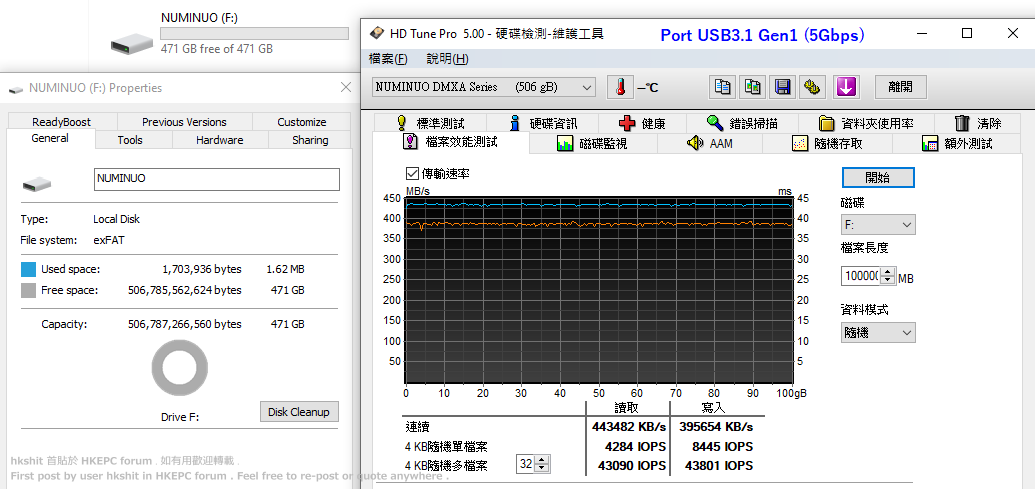Close the NUMINUO (F:) Properties dialog

coord(346,87)
